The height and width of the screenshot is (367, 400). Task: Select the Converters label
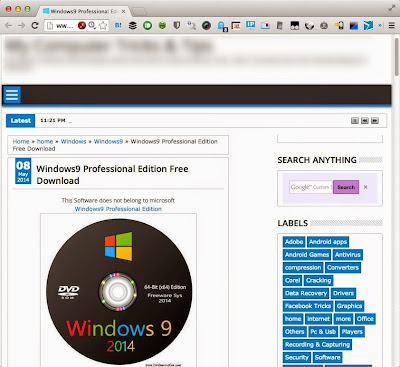[x=343, y=268]
